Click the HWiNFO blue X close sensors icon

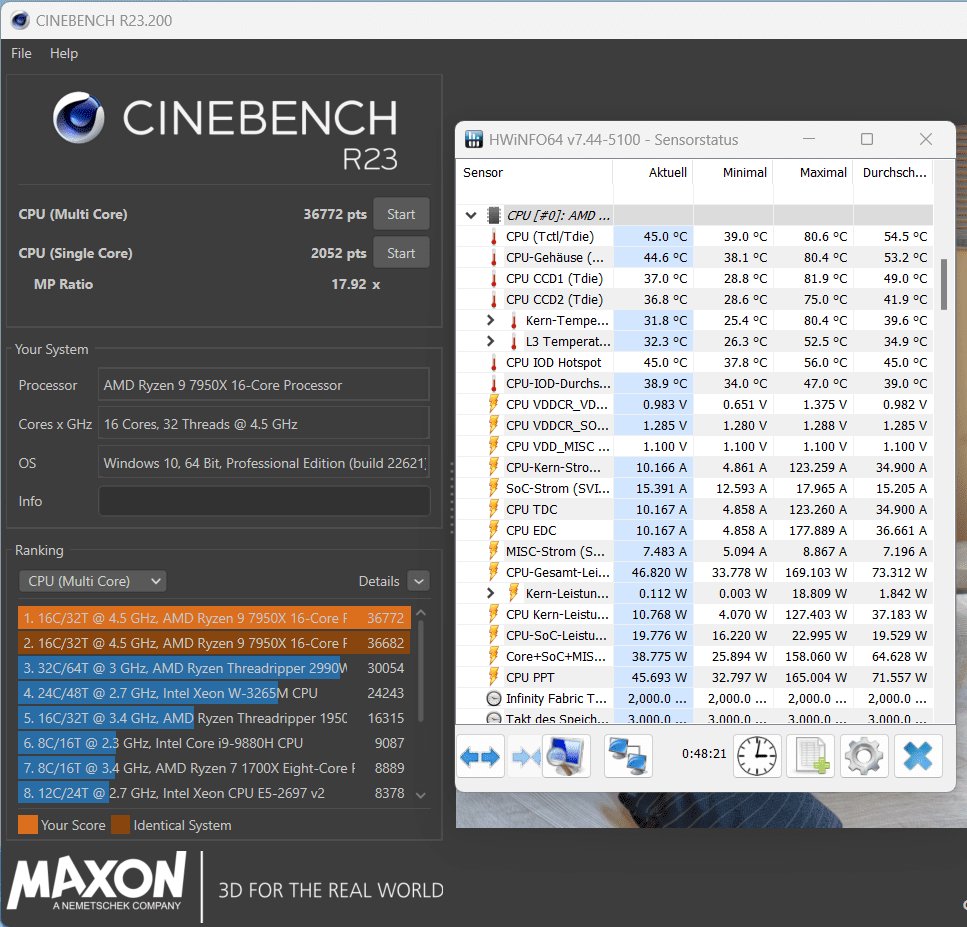(918, 756)
